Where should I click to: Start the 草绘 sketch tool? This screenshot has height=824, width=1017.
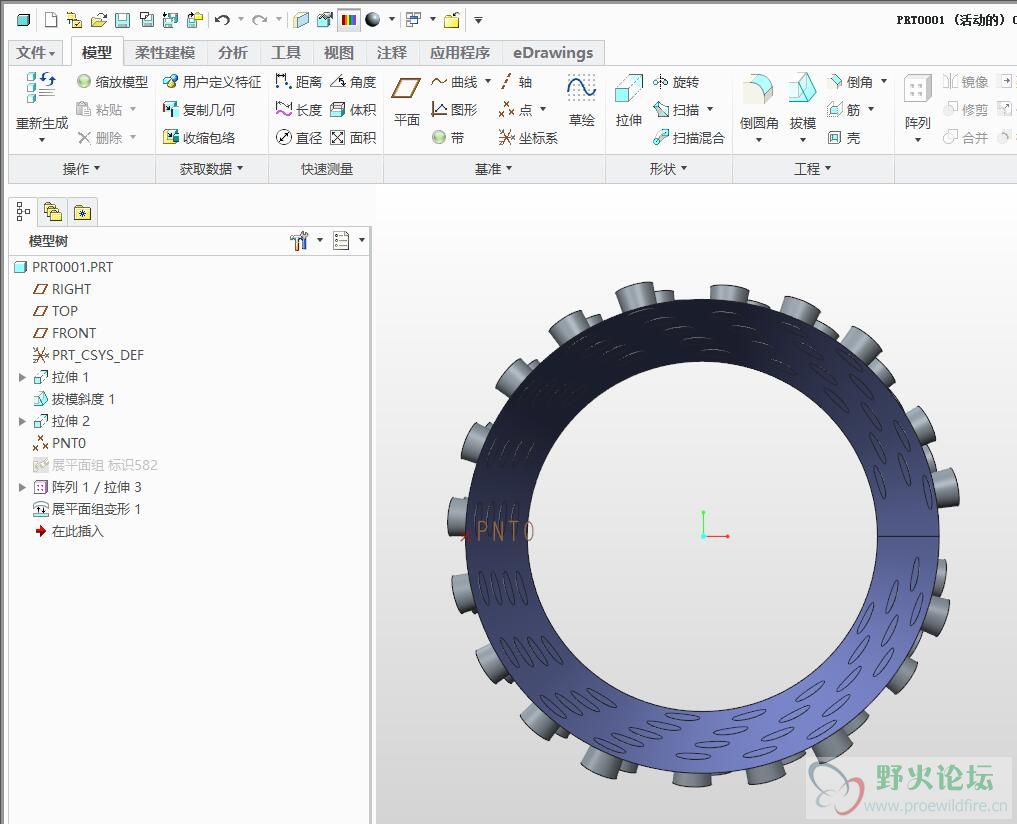point(582,101)
